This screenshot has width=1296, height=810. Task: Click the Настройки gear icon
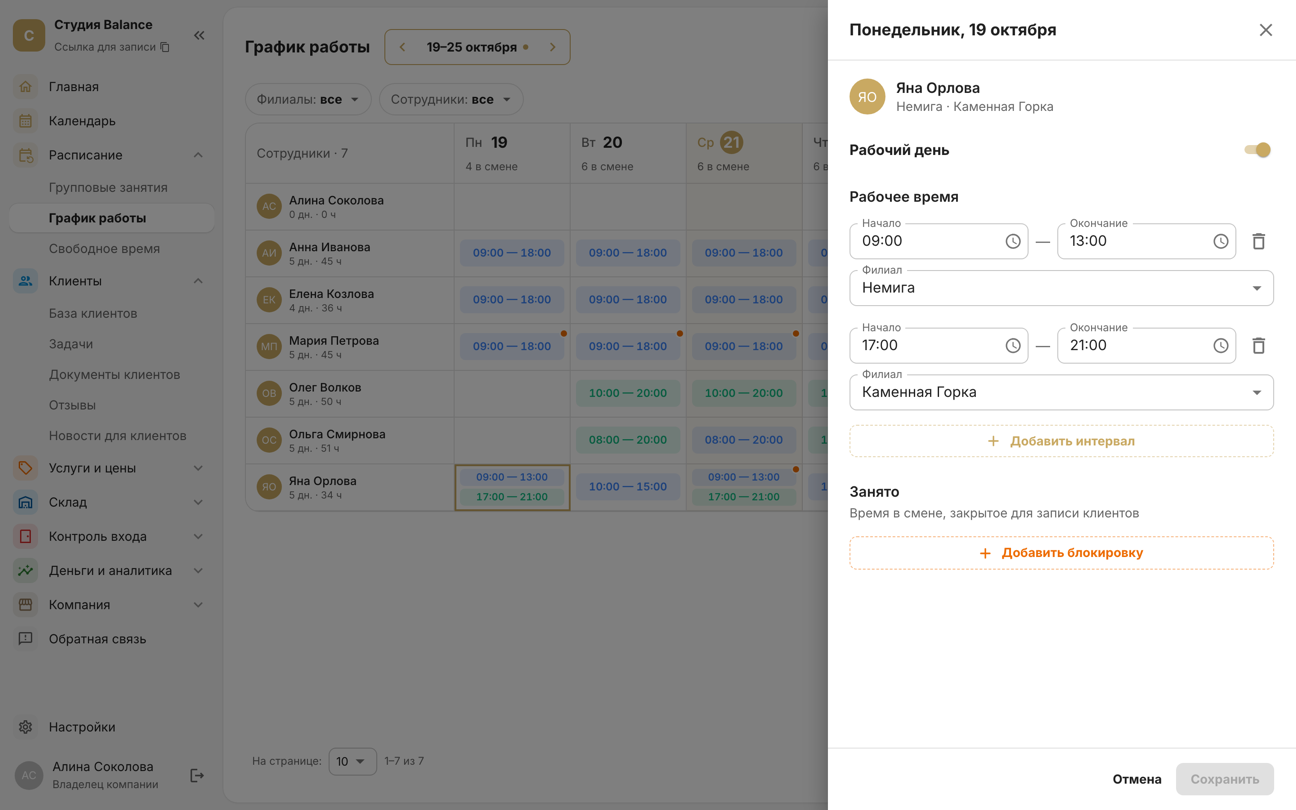[26, 727]
